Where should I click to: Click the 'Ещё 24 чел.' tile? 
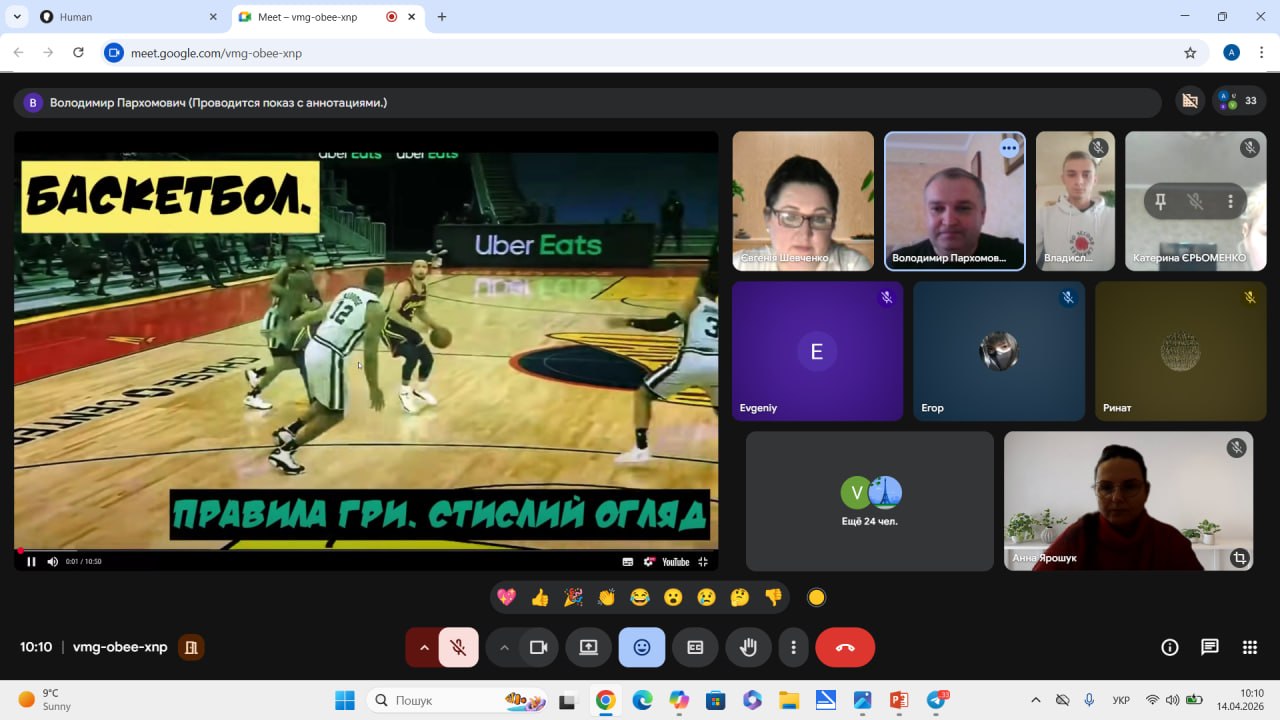click(869, 501)
